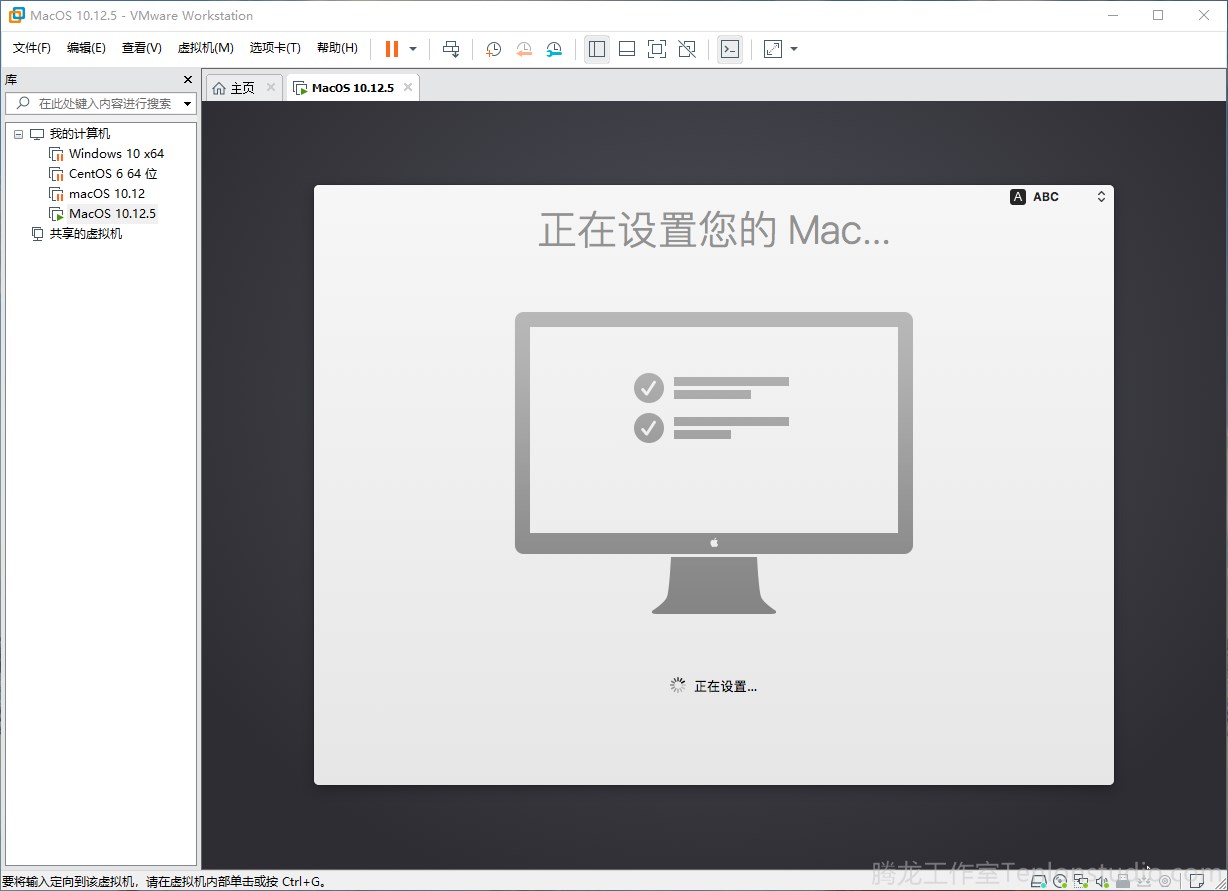1228x891 pixels.
Task: Pause the running virtual machine
Action: [x=392, y=49]
